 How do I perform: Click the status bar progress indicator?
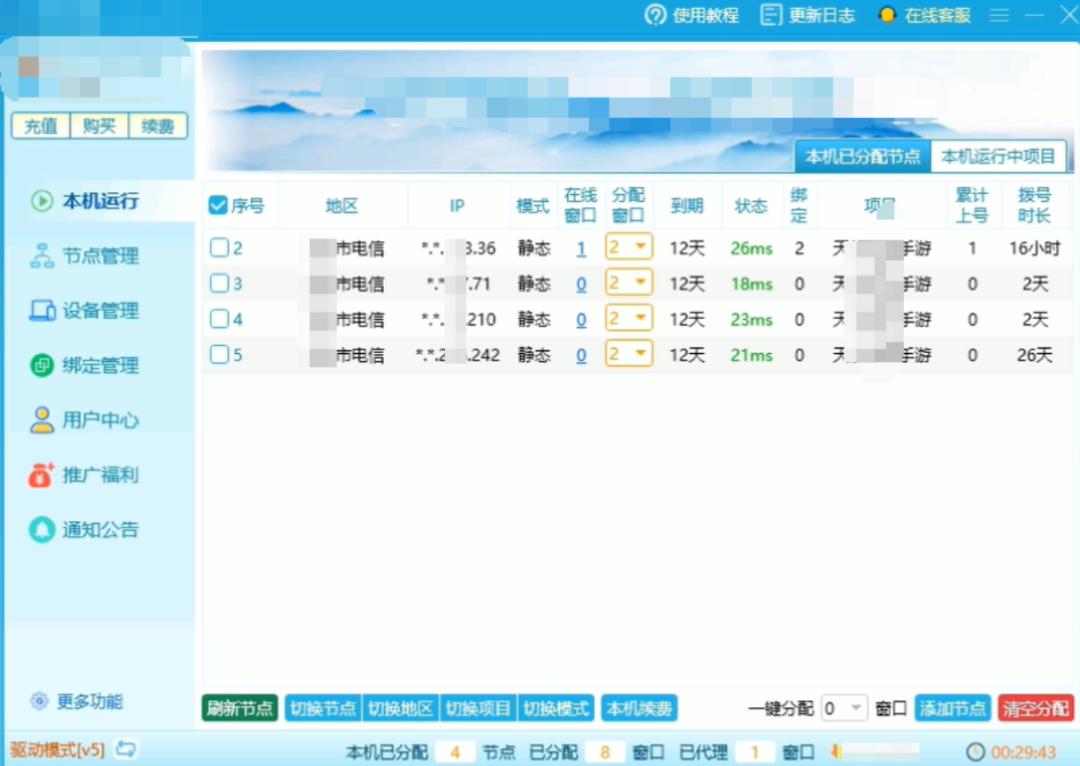coord(875,752)
